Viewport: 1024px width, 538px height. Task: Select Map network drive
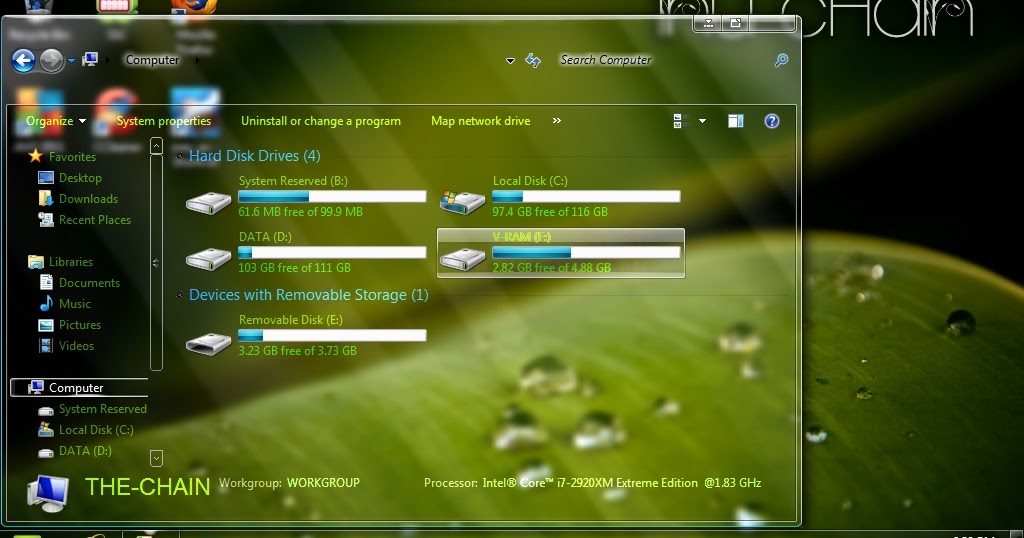(x=481, y=121)
